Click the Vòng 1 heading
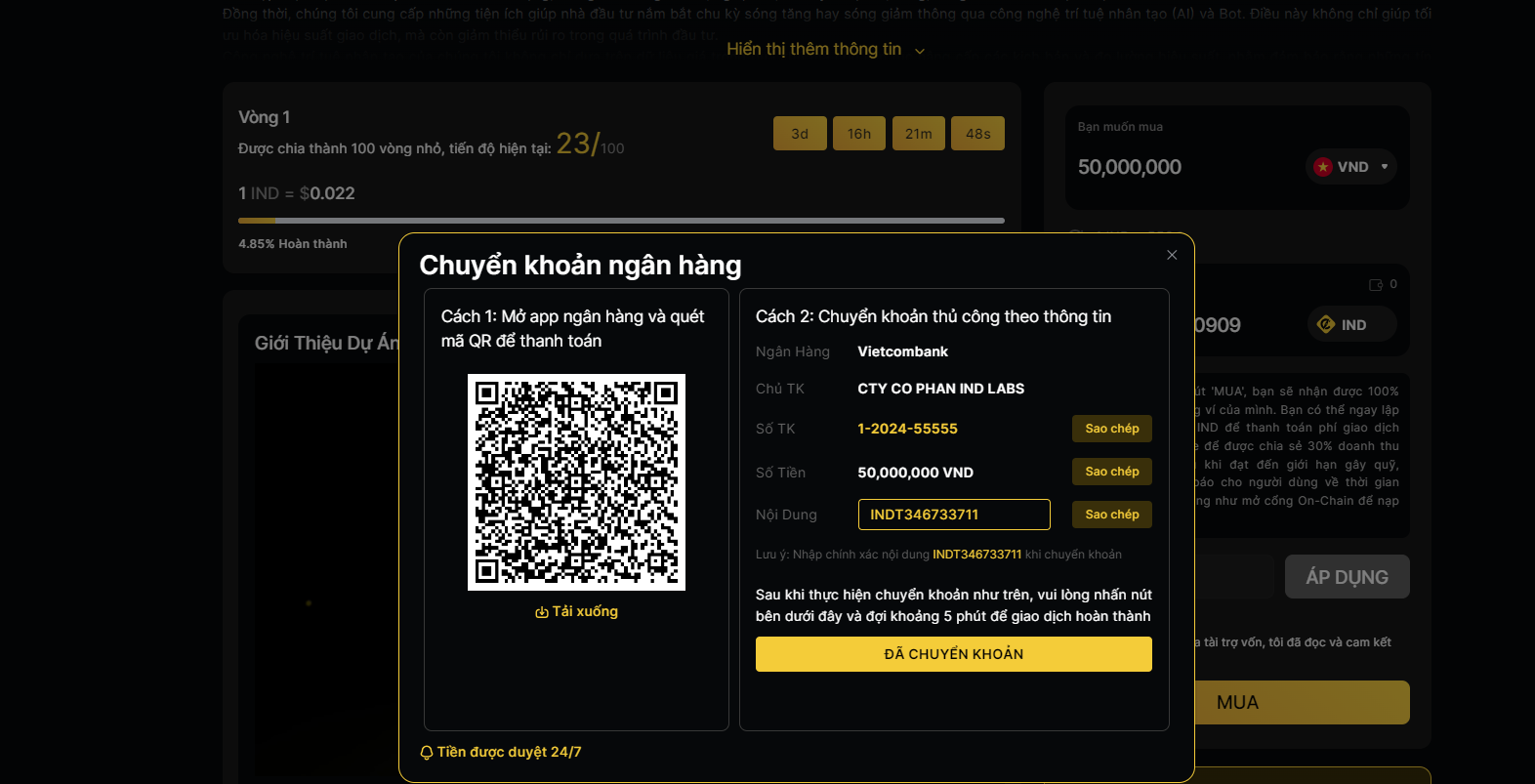 265,117
